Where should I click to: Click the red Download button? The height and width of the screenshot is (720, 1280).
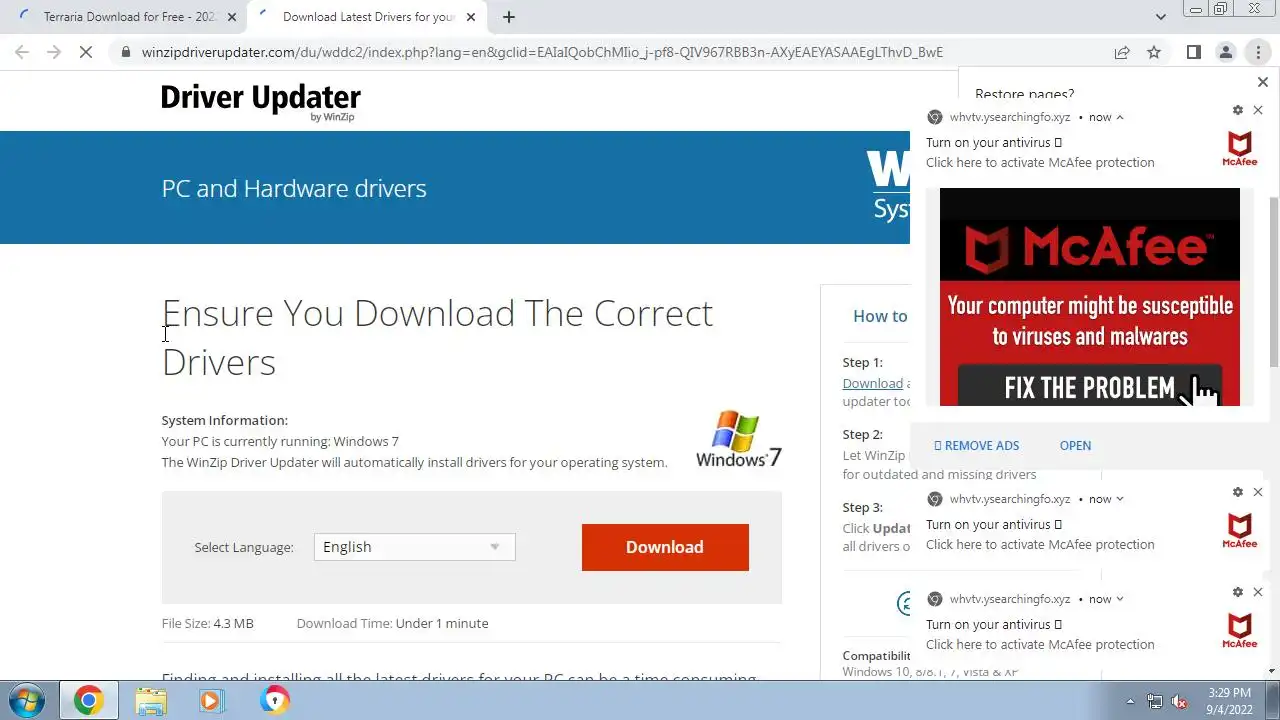tap(665, 547)
